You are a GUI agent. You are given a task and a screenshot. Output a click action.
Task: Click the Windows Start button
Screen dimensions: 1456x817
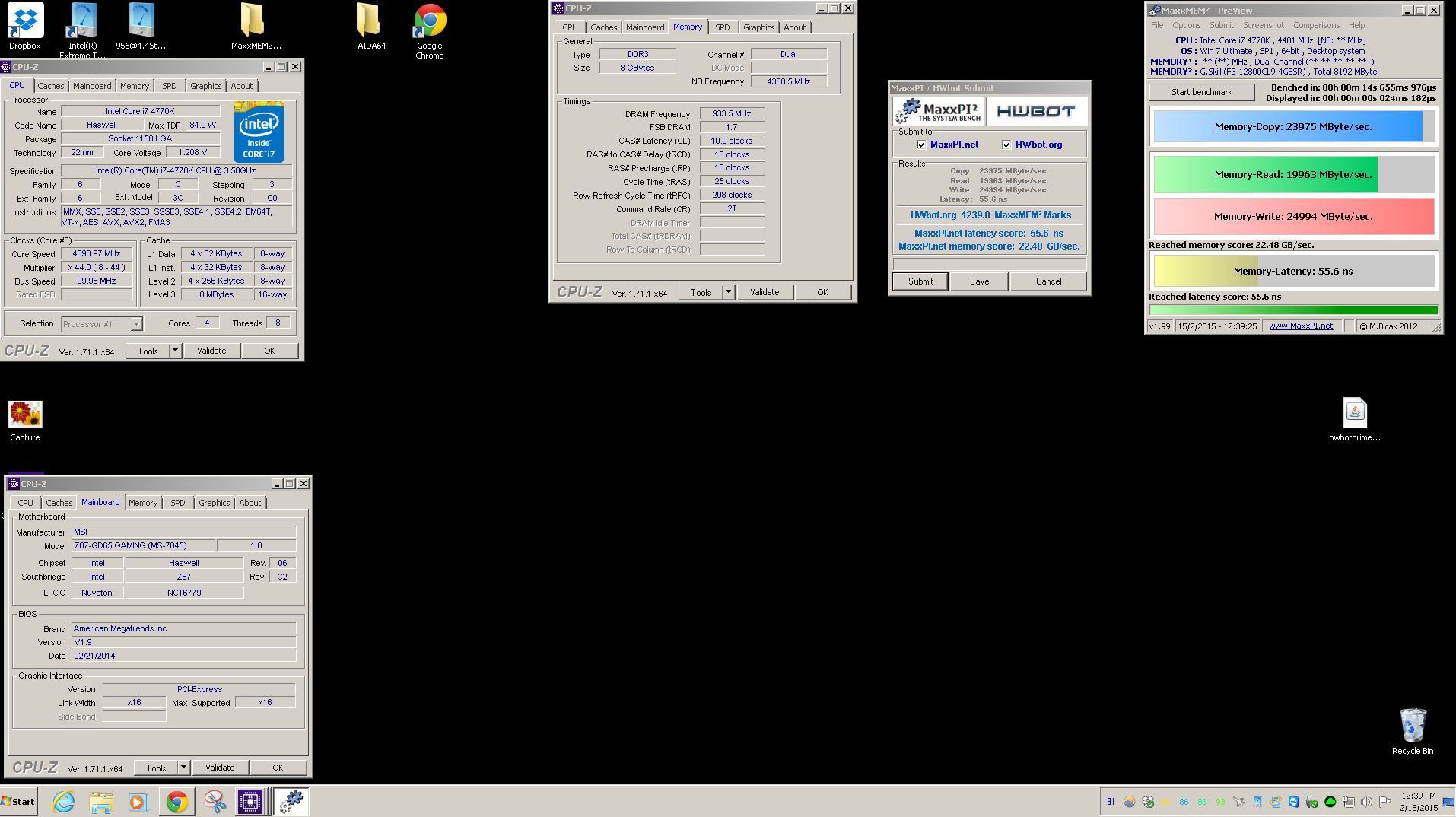(x=19, y=802)
